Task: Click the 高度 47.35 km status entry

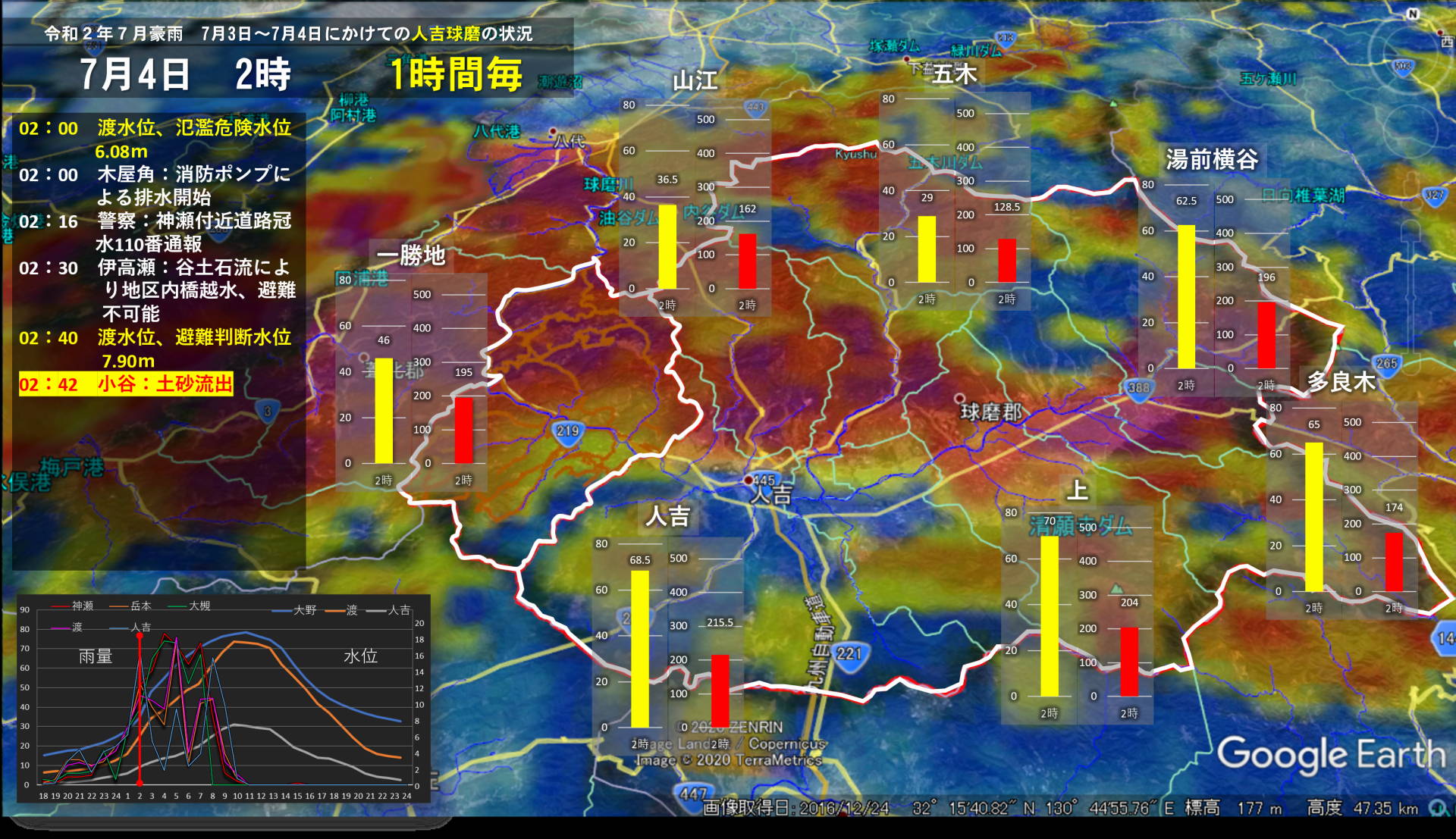Action: click(1362, 808)
